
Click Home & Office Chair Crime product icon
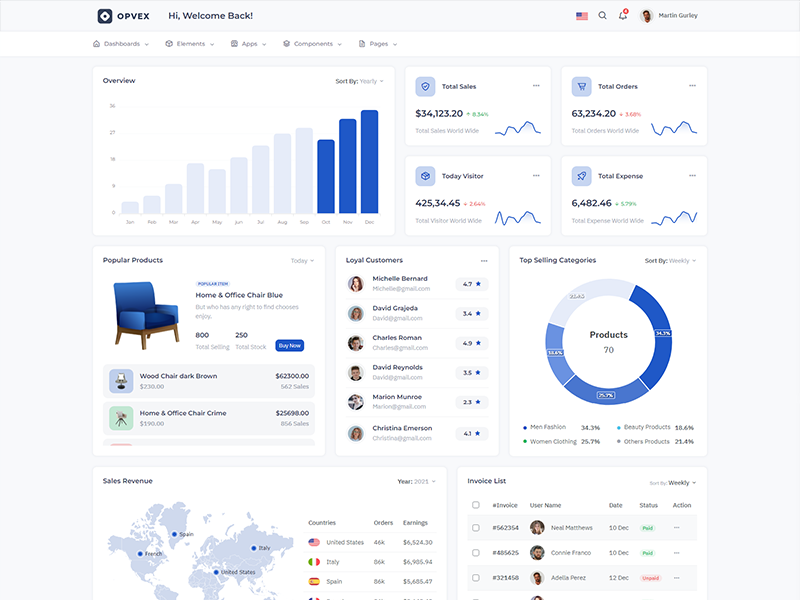pyautogui.click(x=121, y=418)
